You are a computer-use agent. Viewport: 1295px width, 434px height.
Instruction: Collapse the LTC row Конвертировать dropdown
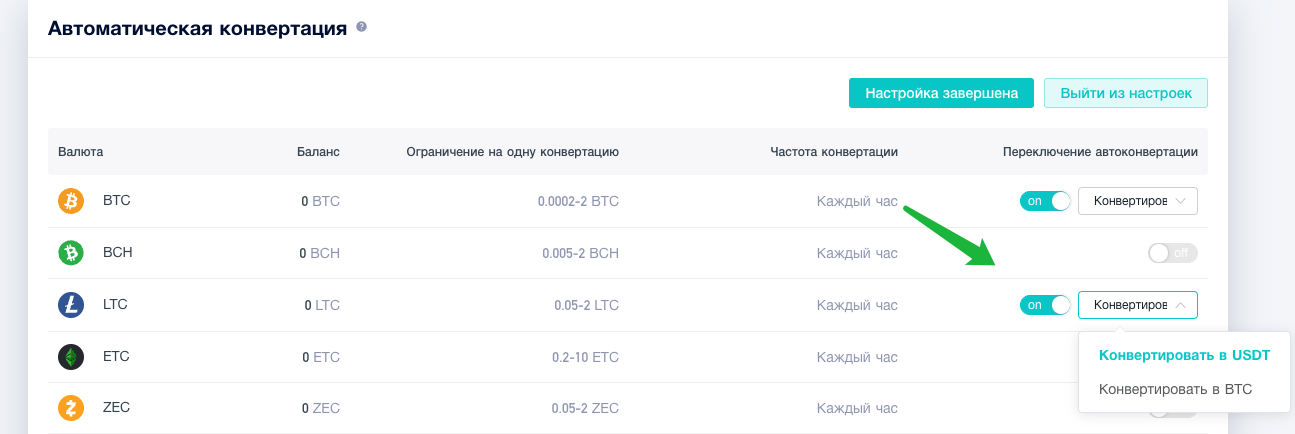point(1138,305)
